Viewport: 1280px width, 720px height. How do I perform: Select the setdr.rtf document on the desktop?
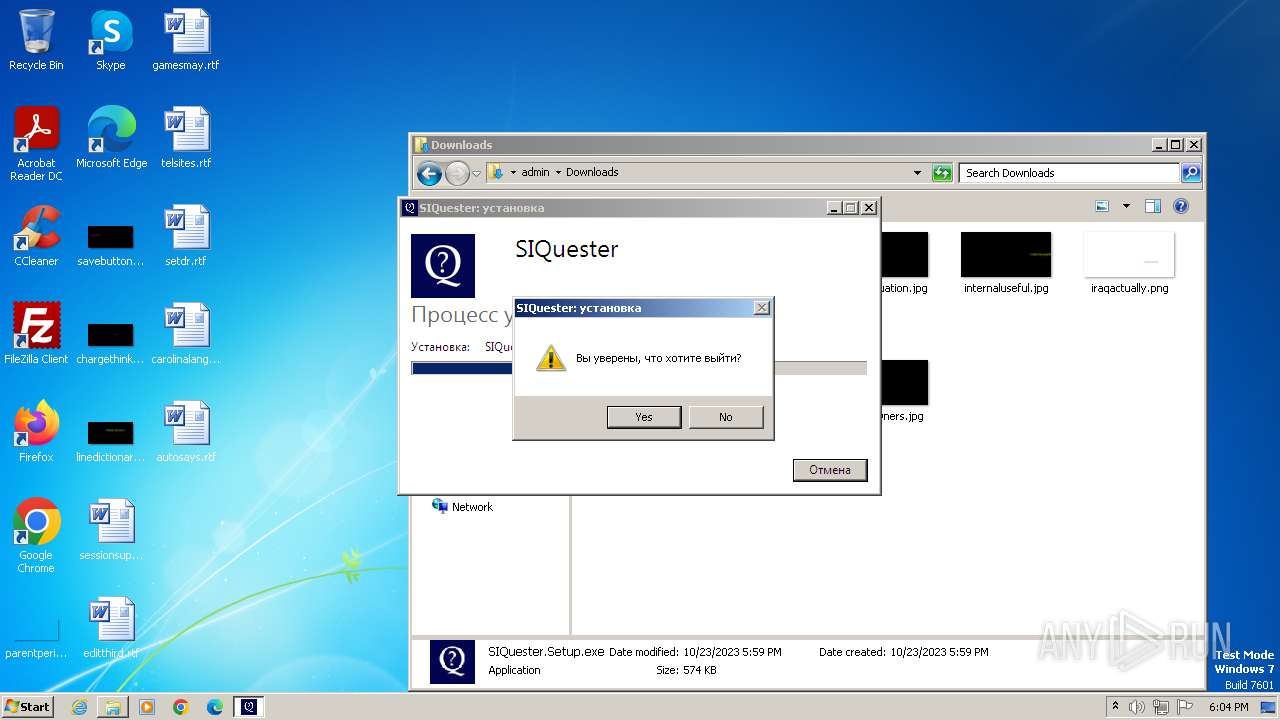(x=186, y=236)
